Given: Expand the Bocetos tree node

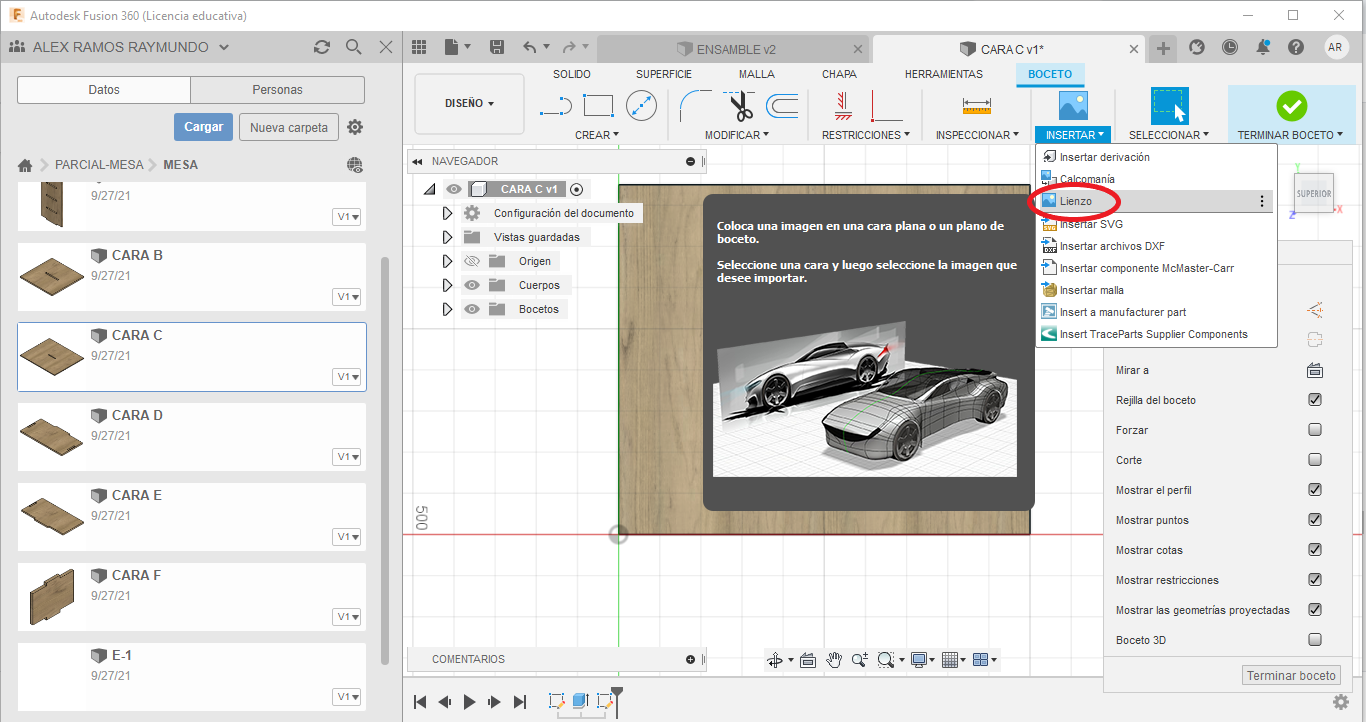Looking at the screenshot, I should tap(447, 309).
